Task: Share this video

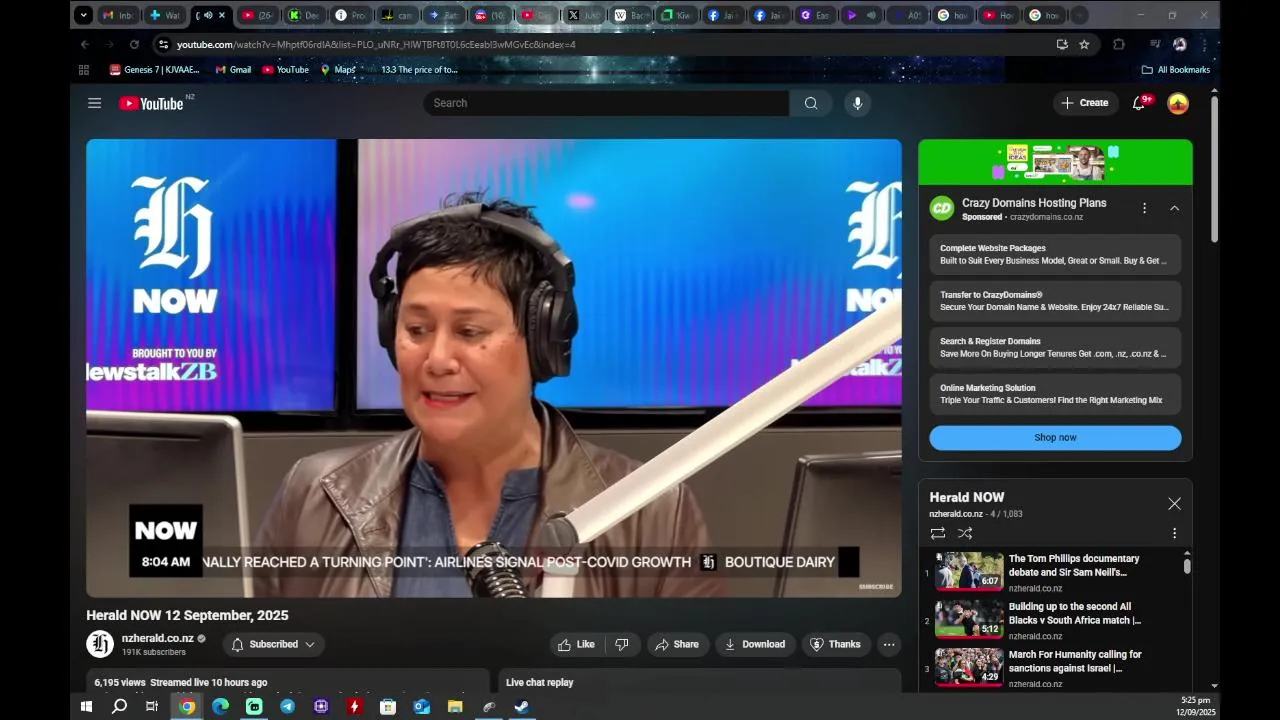Action: click(x=677, y=644)
